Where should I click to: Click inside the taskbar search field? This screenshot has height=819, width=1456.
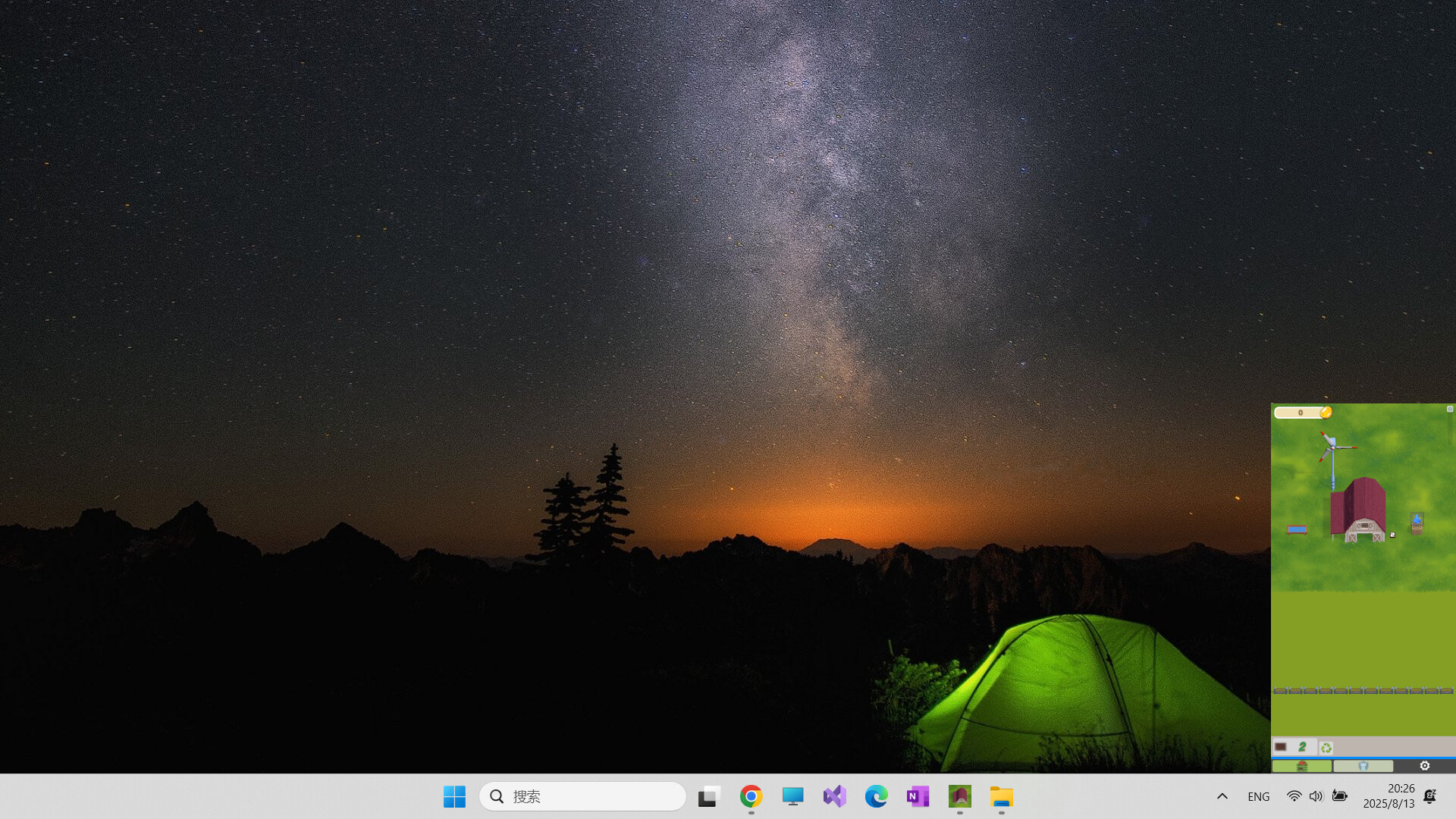tap(584, 796)
